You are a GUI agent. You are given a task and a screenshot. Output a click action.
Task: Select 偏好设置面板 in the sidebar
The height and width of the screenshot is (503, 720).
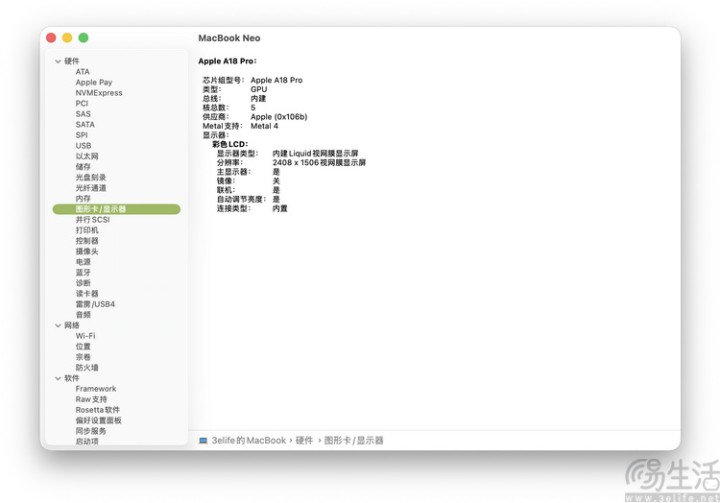point(99,420)
